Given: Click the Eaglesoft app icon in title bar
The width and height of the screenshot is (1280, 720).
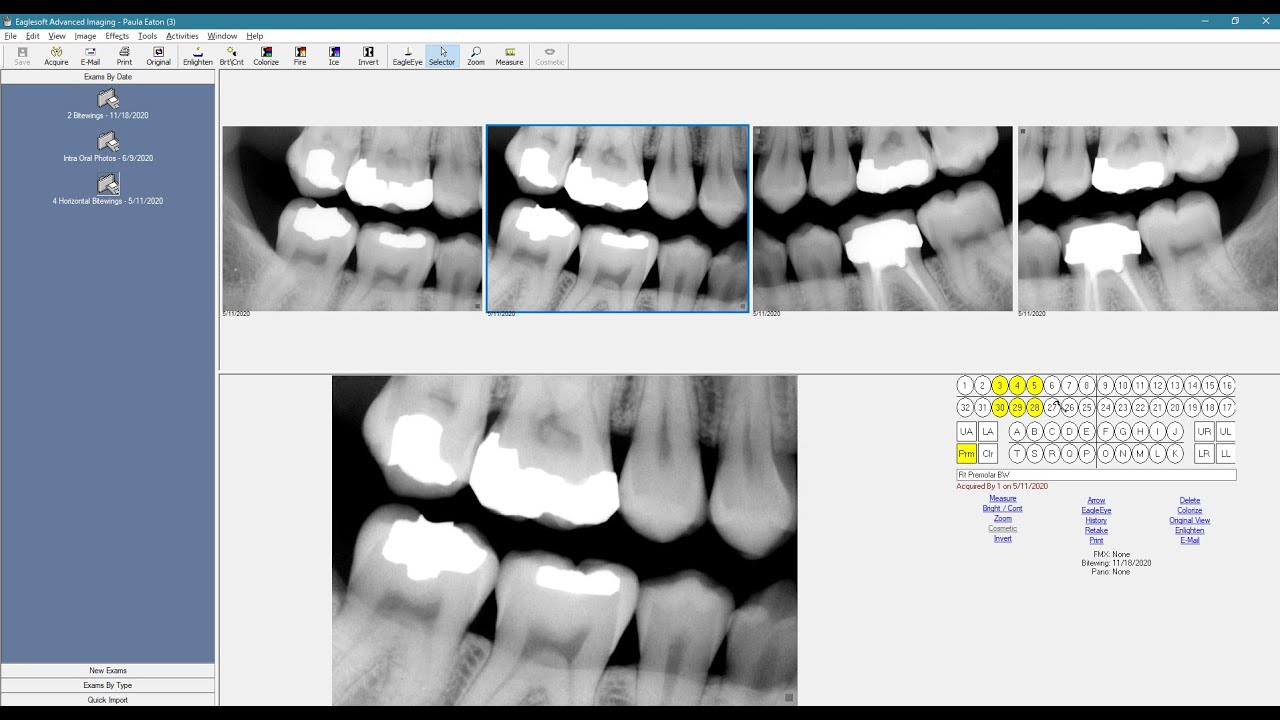Looking at the screenshot, I should pos(7,21).
